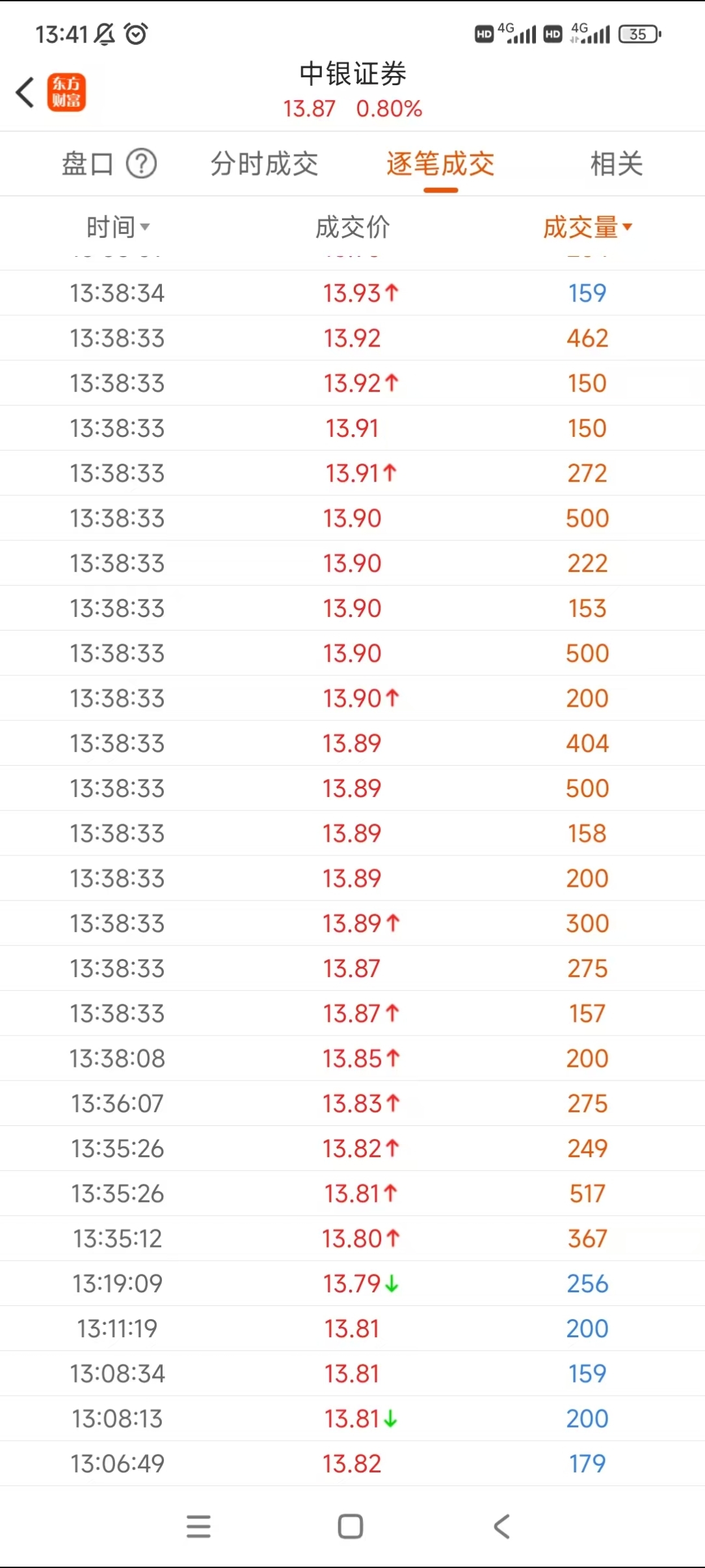This screenshot has height=1568, width=705.
Task: Tap the 中银证券 stock title
Action: point(352,74)
